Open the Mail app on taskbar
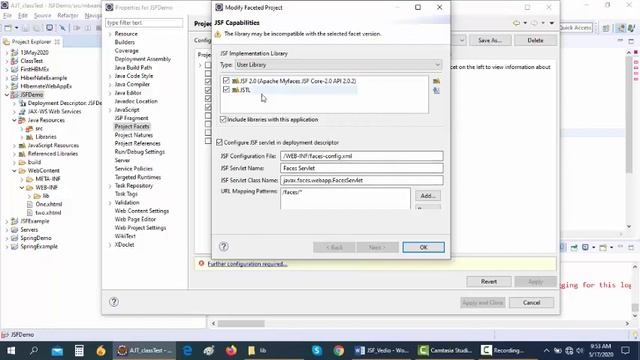The height and width of the screenshot is (360, 640). (x=57, y=350)
